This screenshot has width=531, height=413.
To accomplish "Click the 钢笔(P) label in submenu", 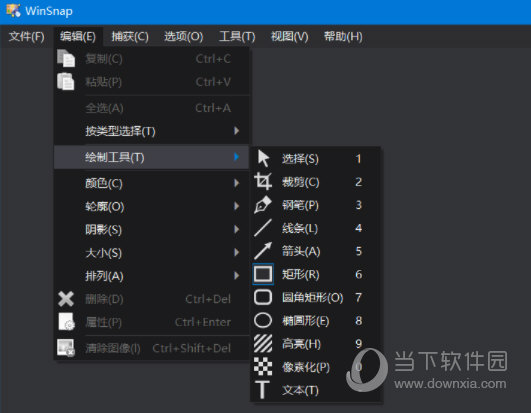I will [300, 205].
